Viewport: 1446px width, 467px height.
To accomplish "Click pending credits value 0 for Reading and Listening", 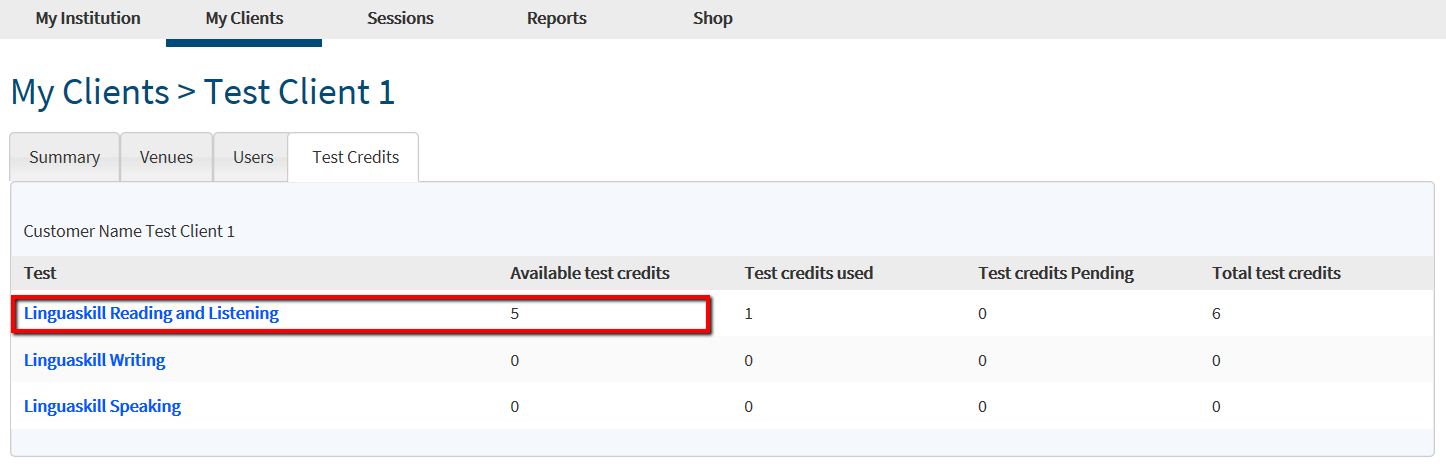I will (983, 313).
